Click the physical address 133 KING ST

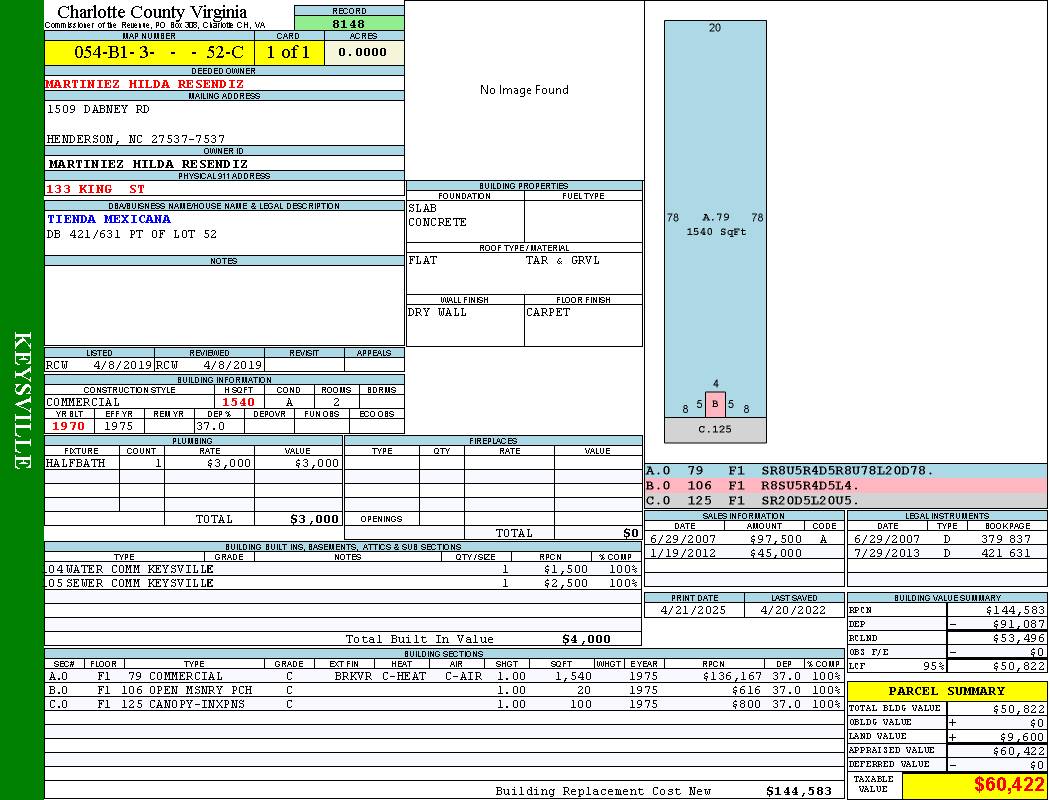[96, 189]
